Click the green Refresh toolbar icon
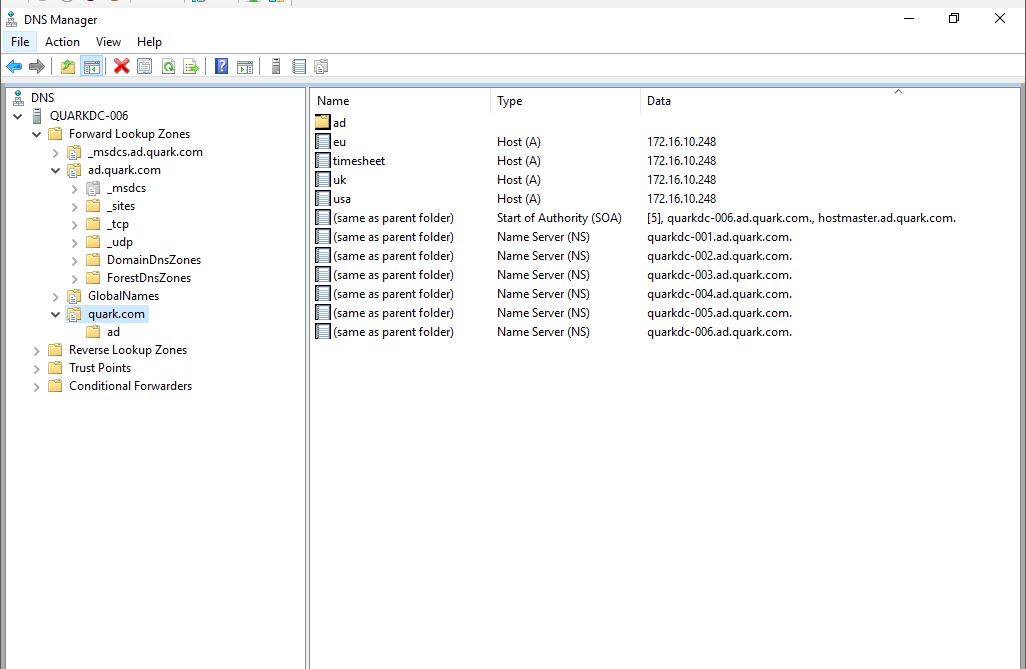 tap(168, 66)
